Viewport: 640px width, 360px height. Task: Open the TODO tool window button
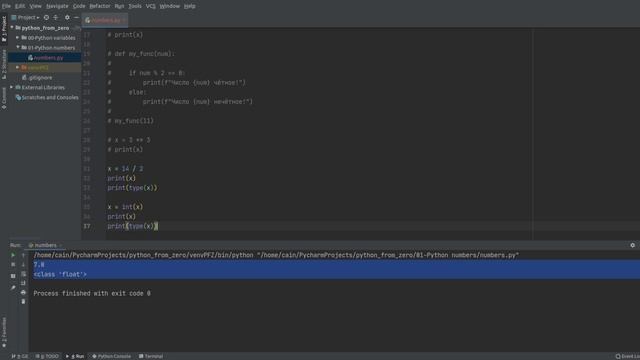47,356
